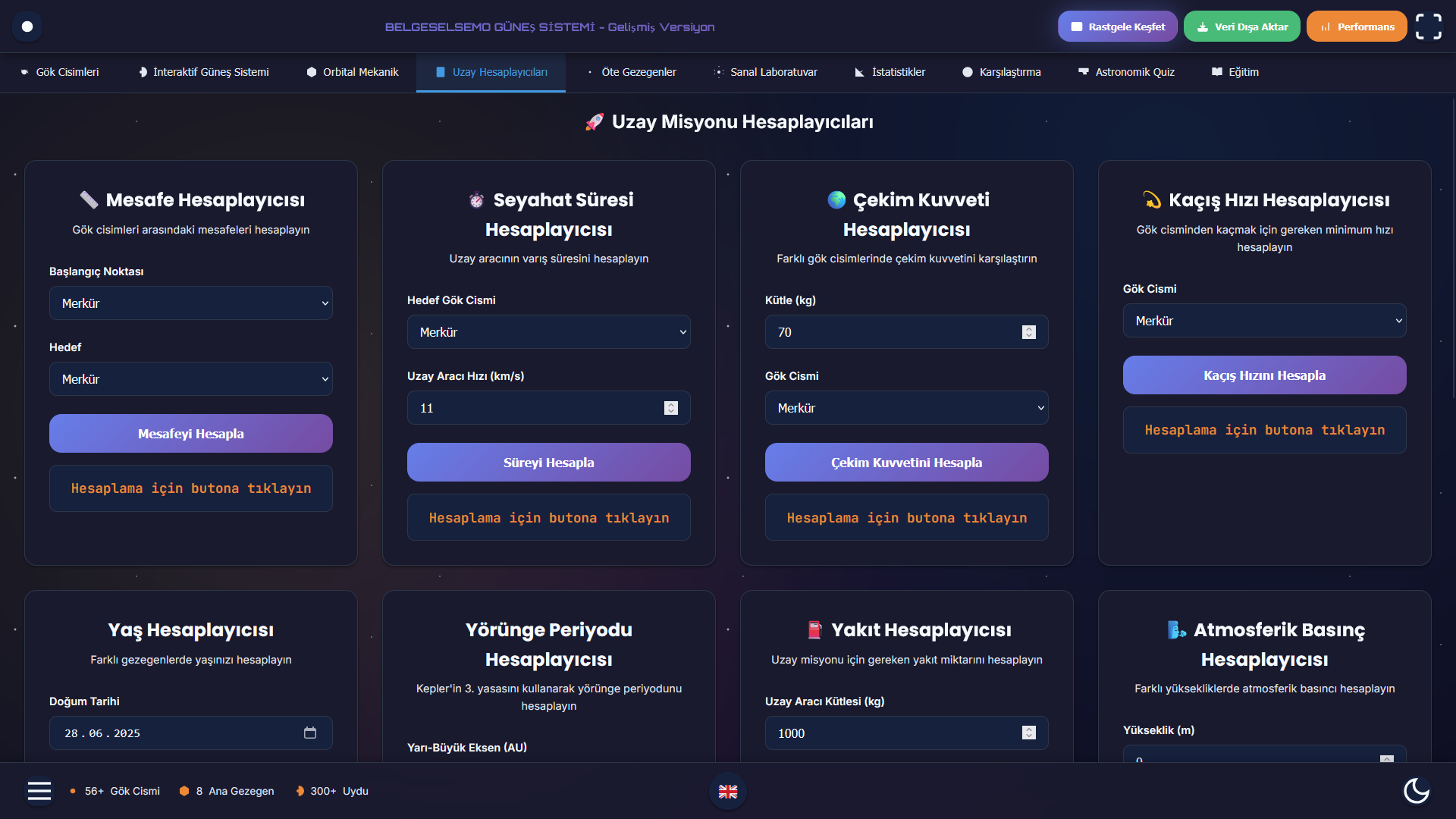Click the round logo icon top left
1456x819 pixels.
tap(27, 27)
